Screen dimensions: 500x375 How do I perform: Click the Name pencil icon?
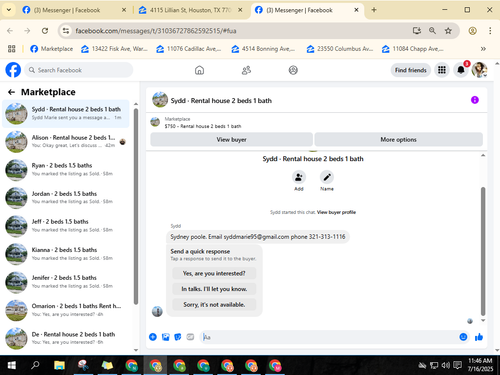327,177
